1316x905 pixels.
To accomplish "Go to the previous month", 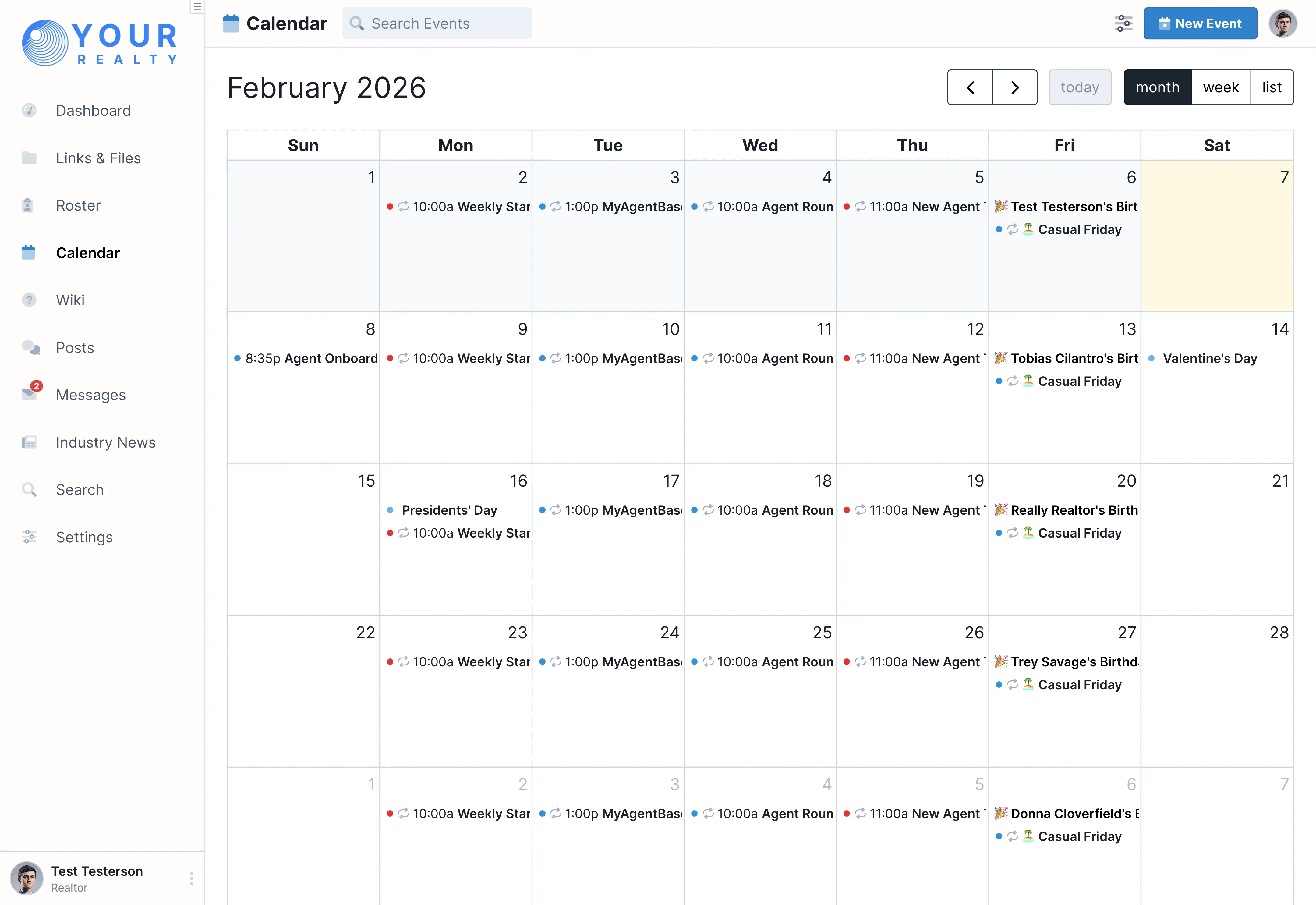I will point(970,87).
